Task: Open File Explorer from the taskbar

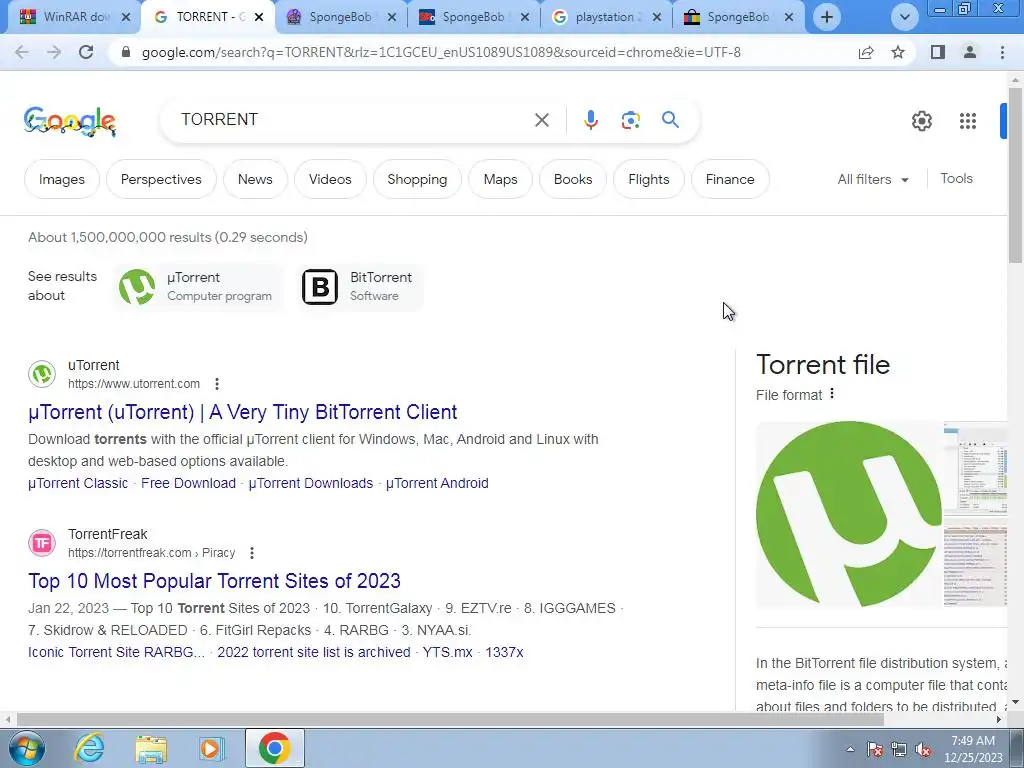Action: 151,748
